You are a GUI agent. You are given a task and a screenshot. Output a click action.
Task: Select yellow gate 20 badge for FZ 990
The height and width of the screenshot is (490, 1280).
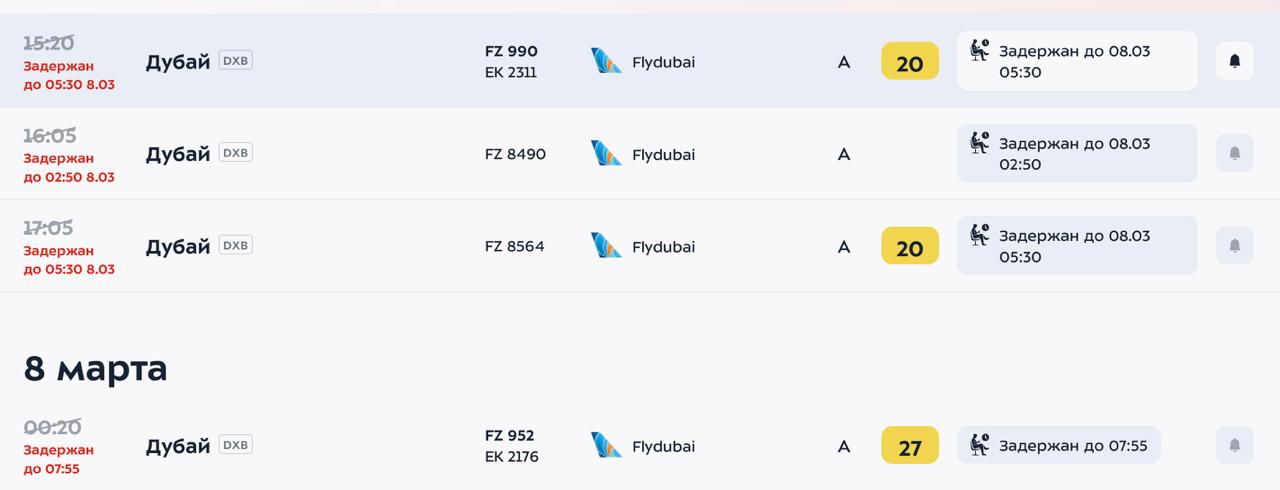point(909,62)
